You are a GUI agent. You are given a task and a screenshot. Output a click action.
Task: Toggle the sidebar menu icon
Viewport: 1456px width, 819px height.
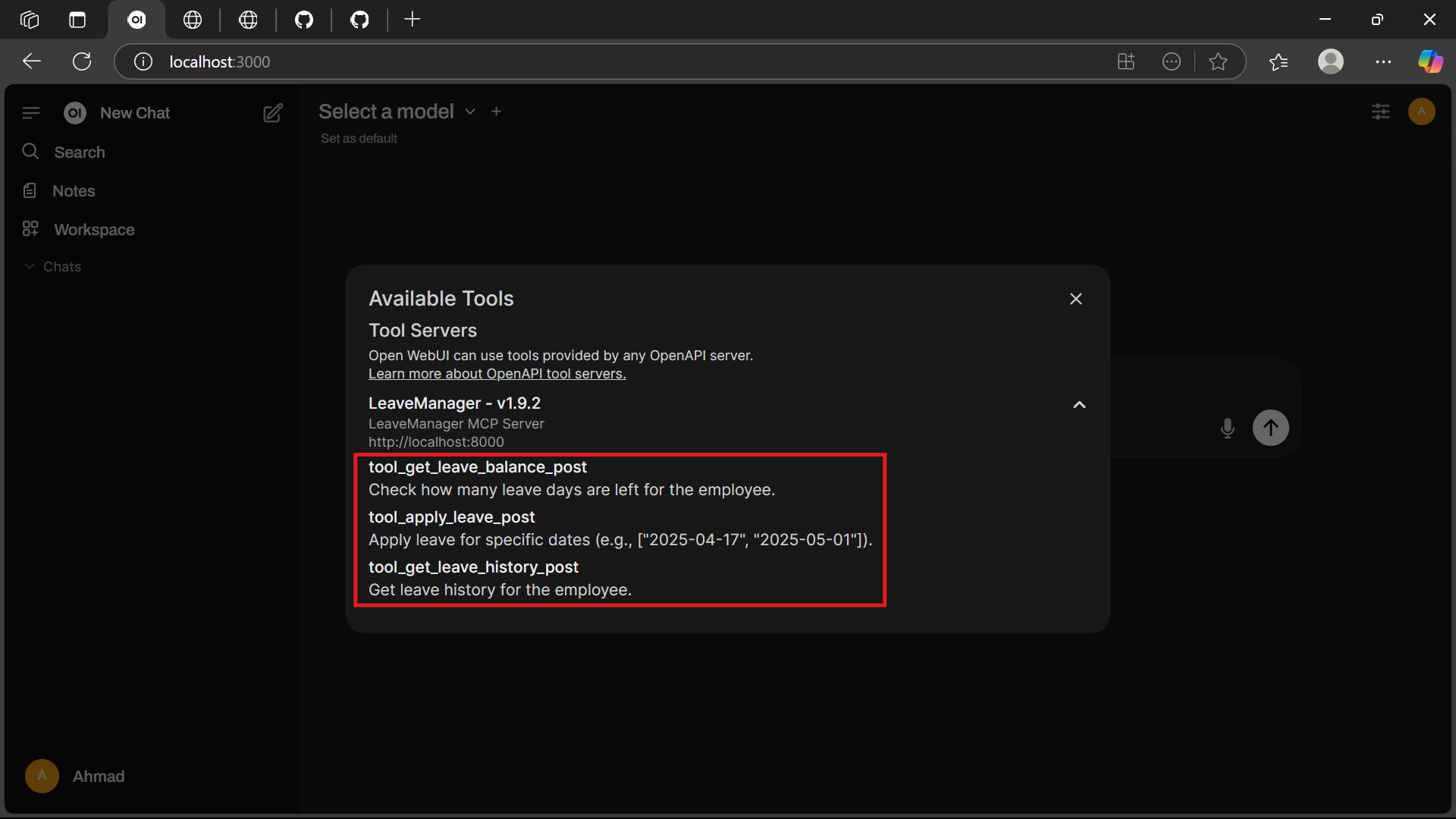click(x=31, y=113)
